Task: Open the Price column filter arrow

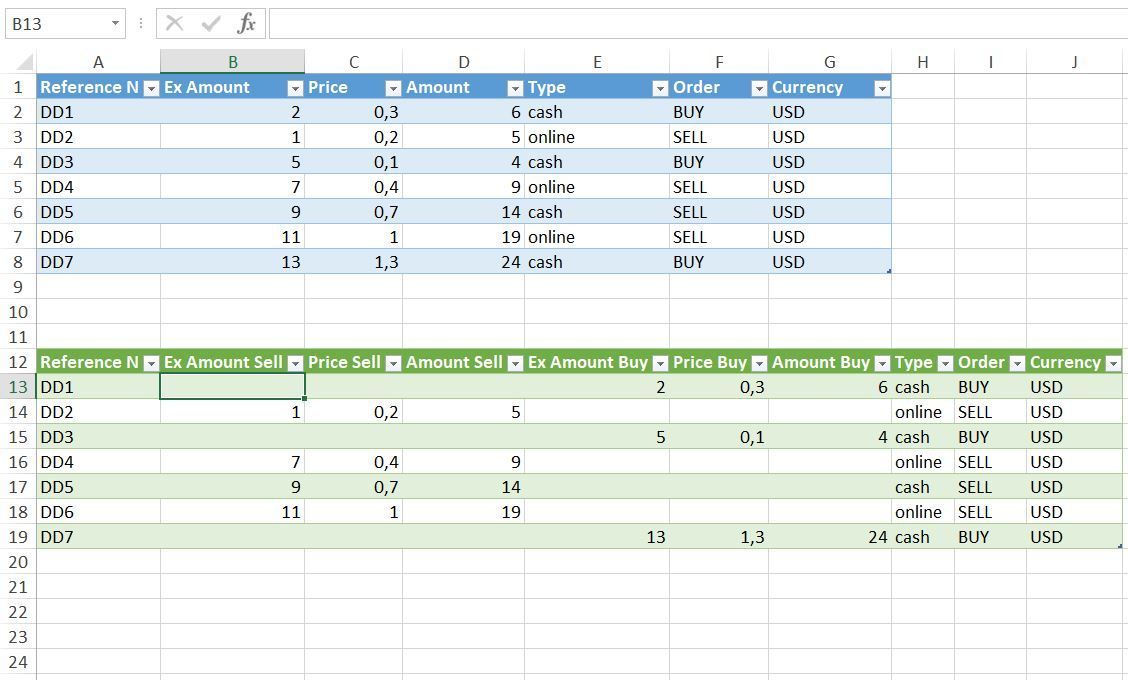Action: (x=393, y=88)
